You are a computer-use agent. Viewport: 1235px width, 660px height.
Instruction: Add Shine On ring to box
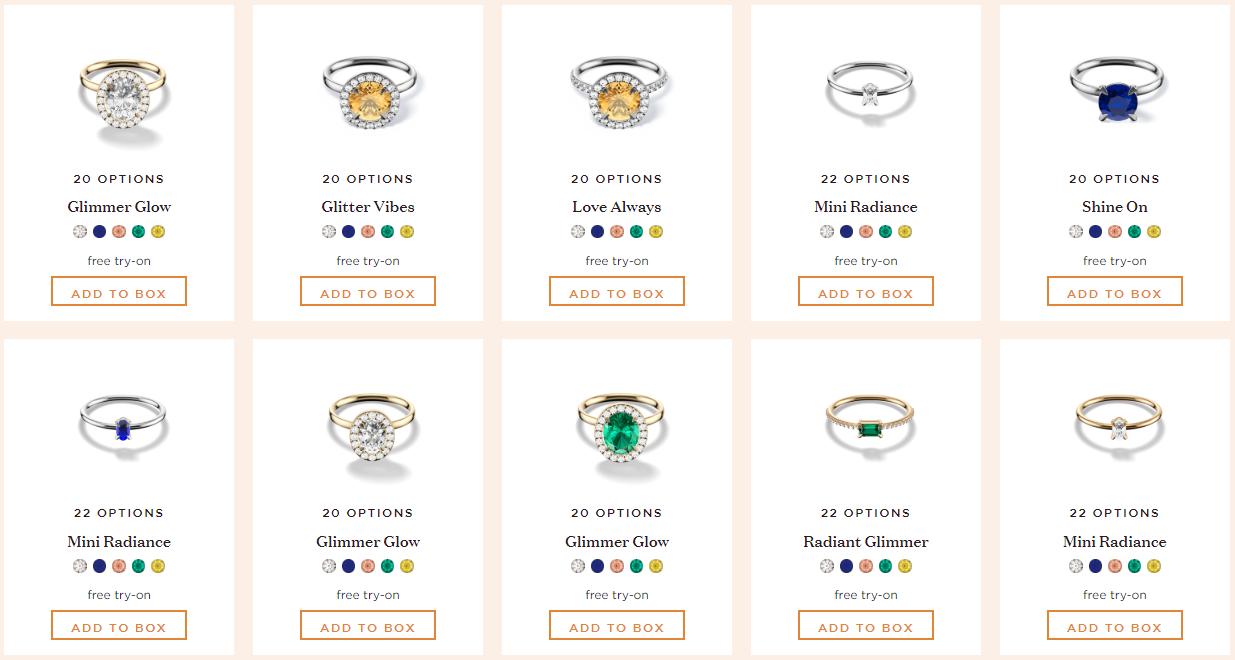1115,292
